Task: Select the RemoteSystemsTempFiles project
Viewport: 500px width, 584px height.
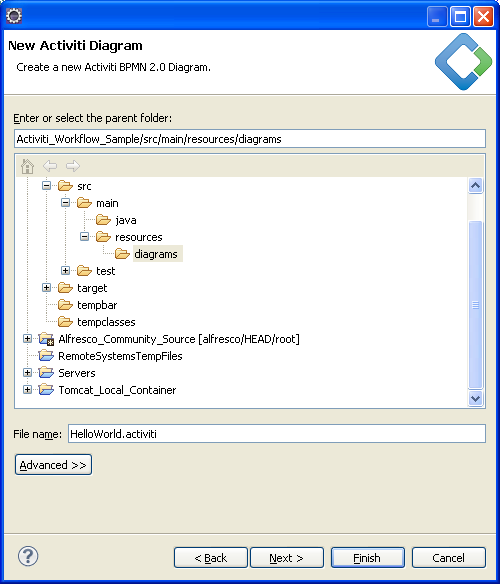Action: click(x=120, y=356)
